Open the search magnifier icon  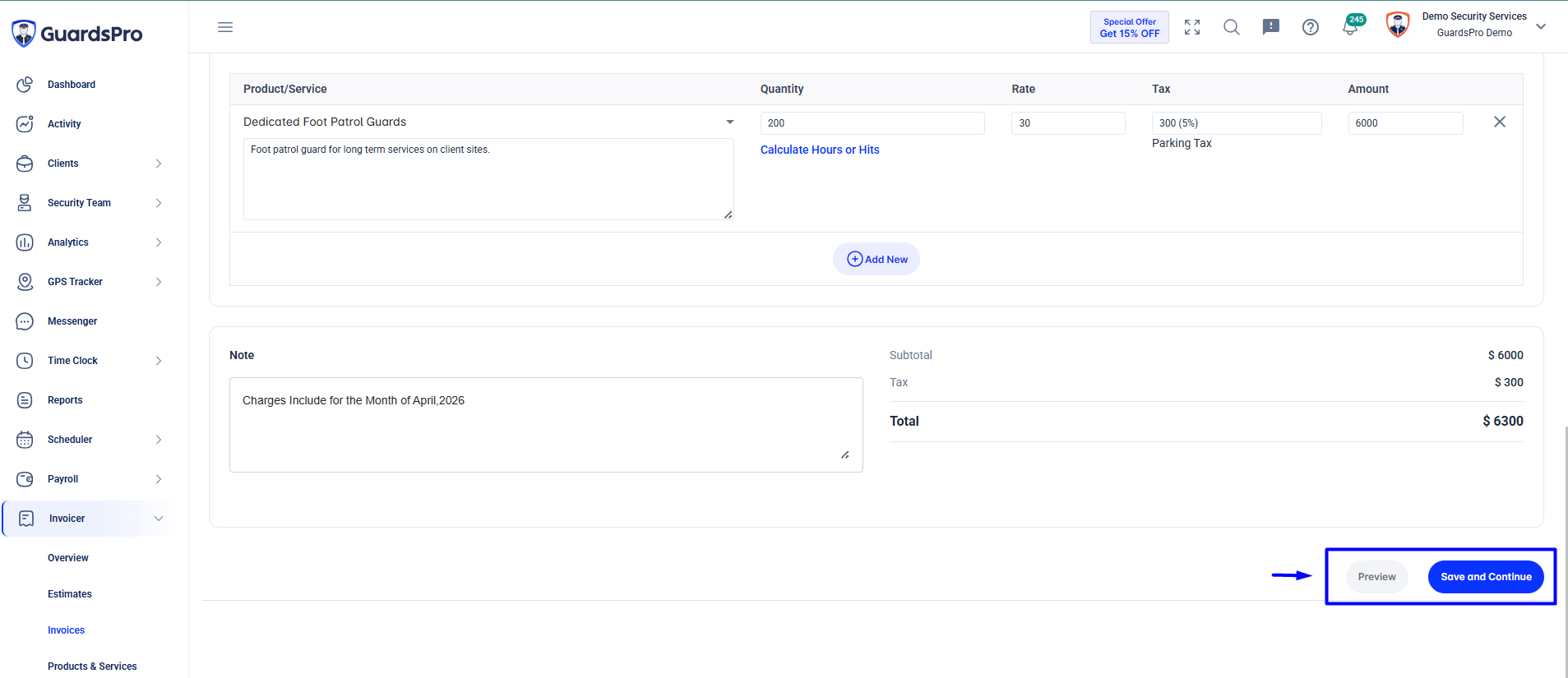coord(1232,27)
